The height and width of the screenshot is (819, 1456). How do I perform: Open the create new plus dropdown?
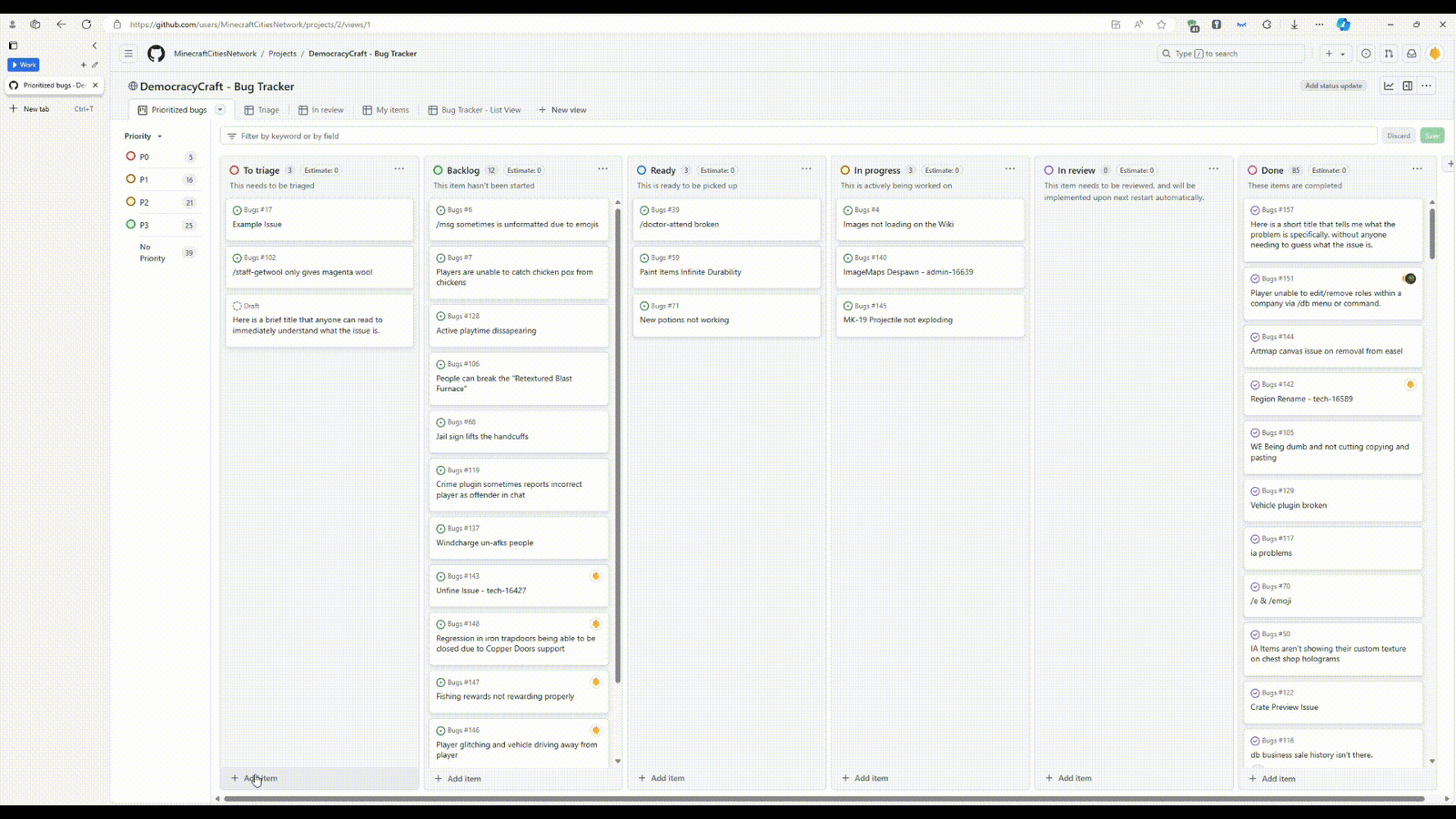coord(1335,54)
